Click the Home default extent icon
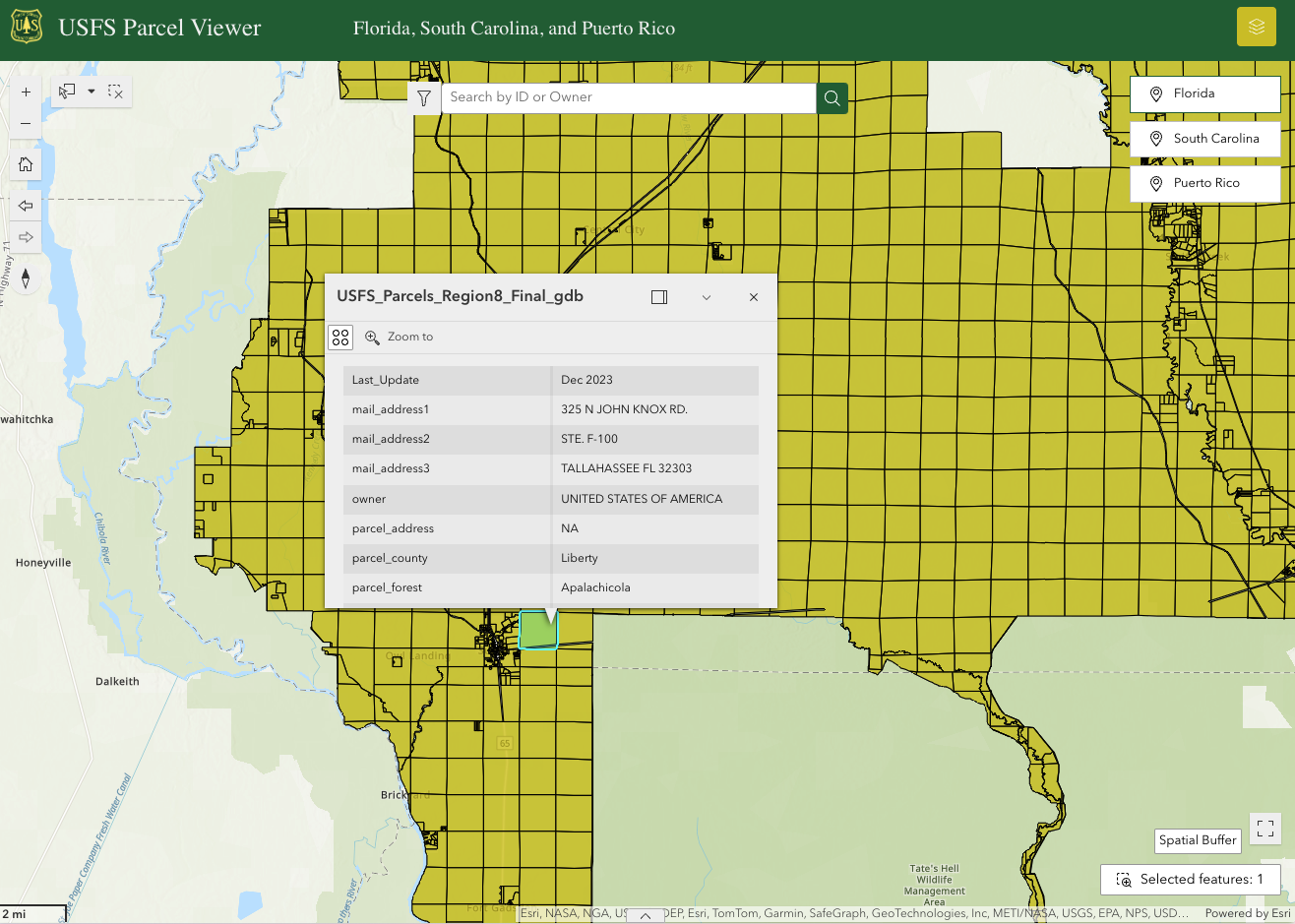This screenshot has height=924, width=1295. 26,163
